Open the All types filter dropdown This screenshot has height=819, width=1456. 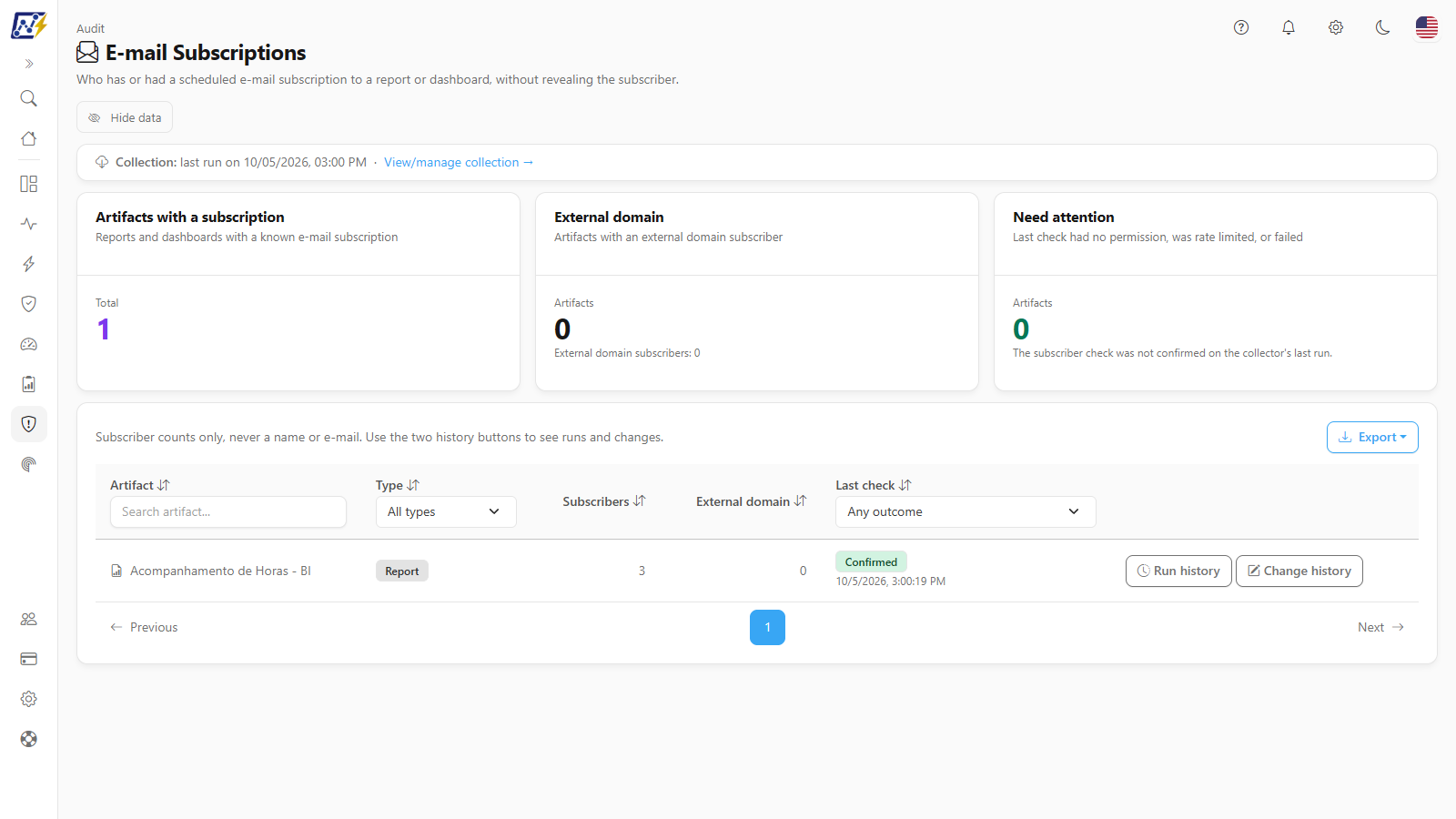tap(446, 511)
